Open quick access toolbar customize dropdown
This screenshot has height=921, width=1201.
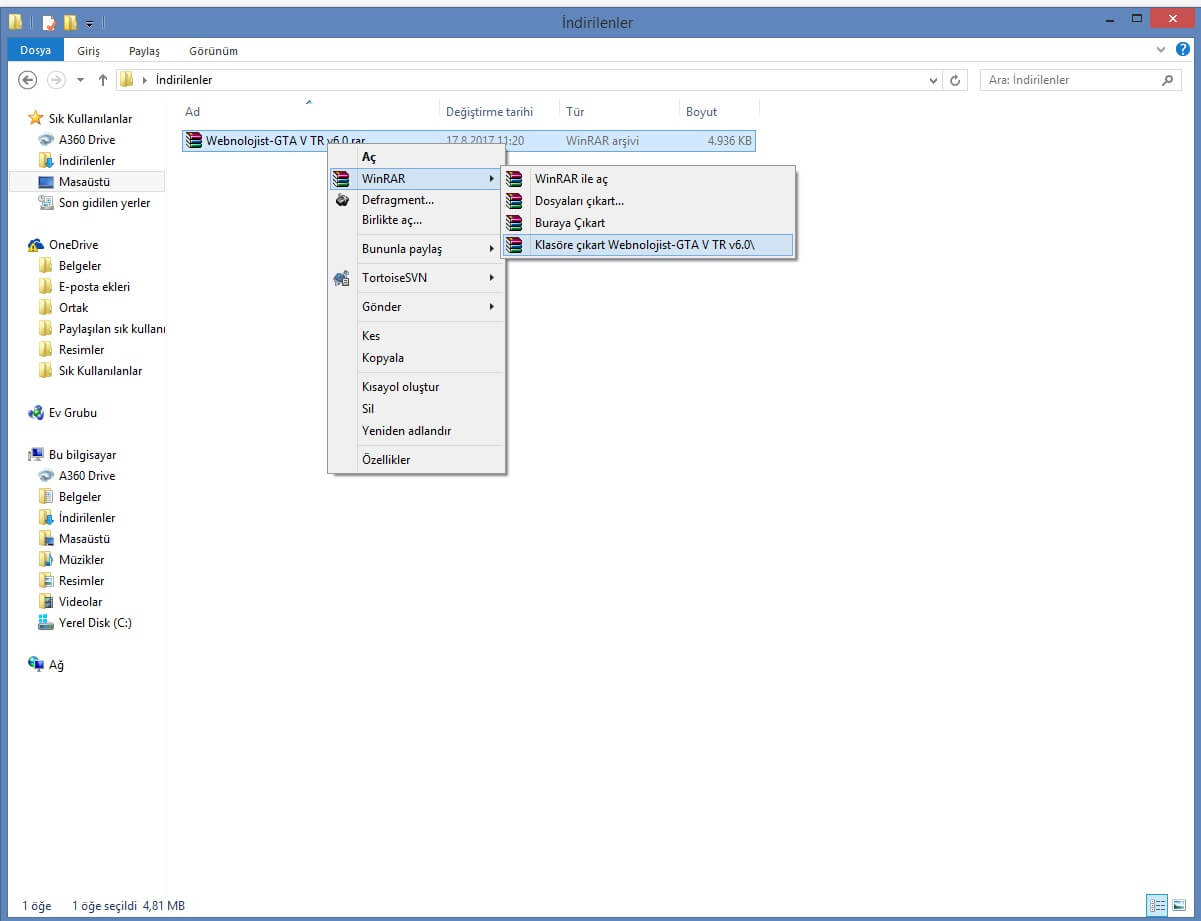90,23
